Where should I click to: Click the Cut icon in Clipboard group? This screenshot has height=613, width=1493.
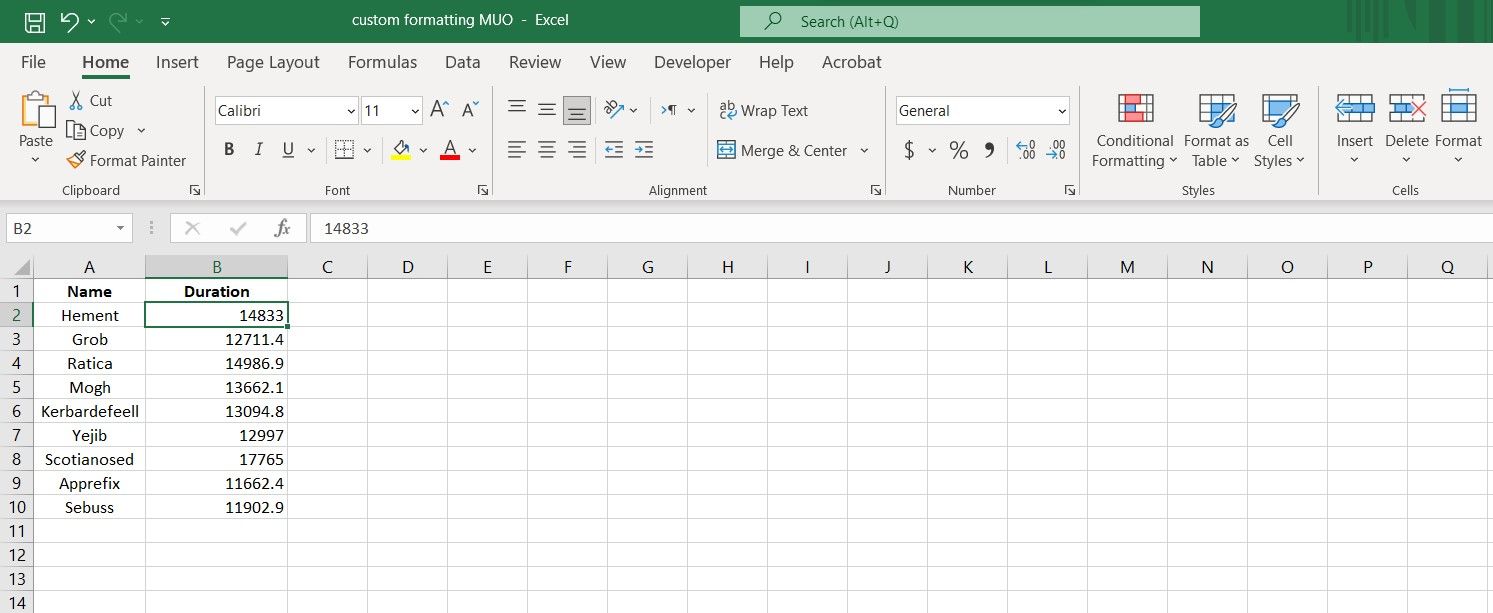point(90,100)
